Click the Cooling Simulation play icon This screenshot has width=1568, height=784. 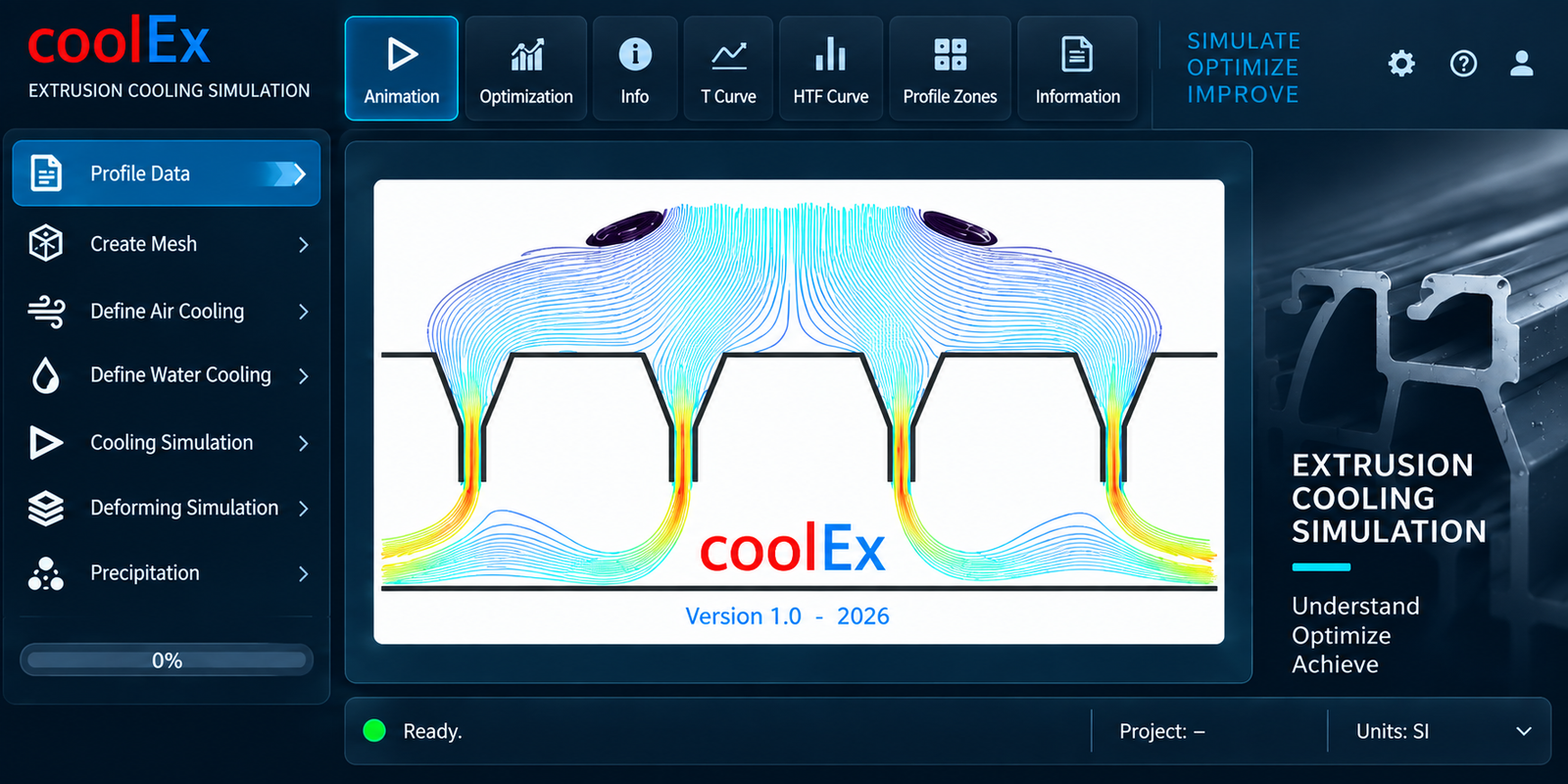(x=46, y=443)
